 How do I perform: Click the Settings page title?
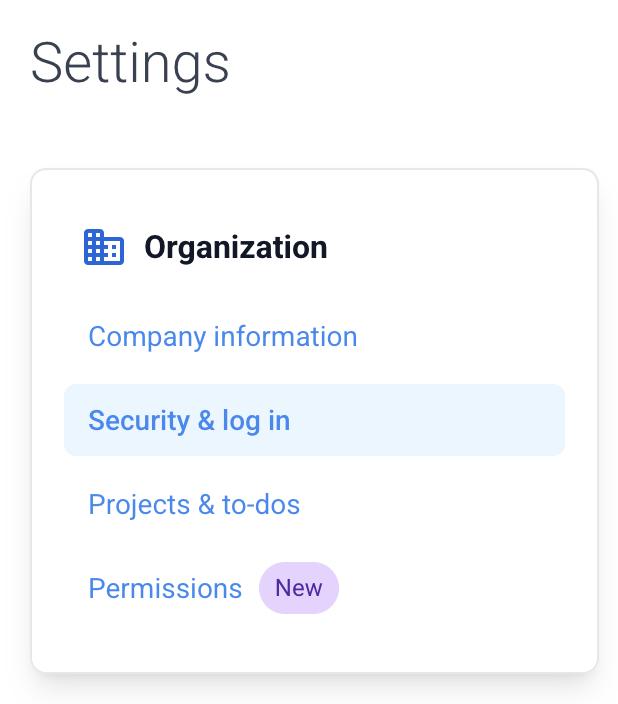coord(130,64)
